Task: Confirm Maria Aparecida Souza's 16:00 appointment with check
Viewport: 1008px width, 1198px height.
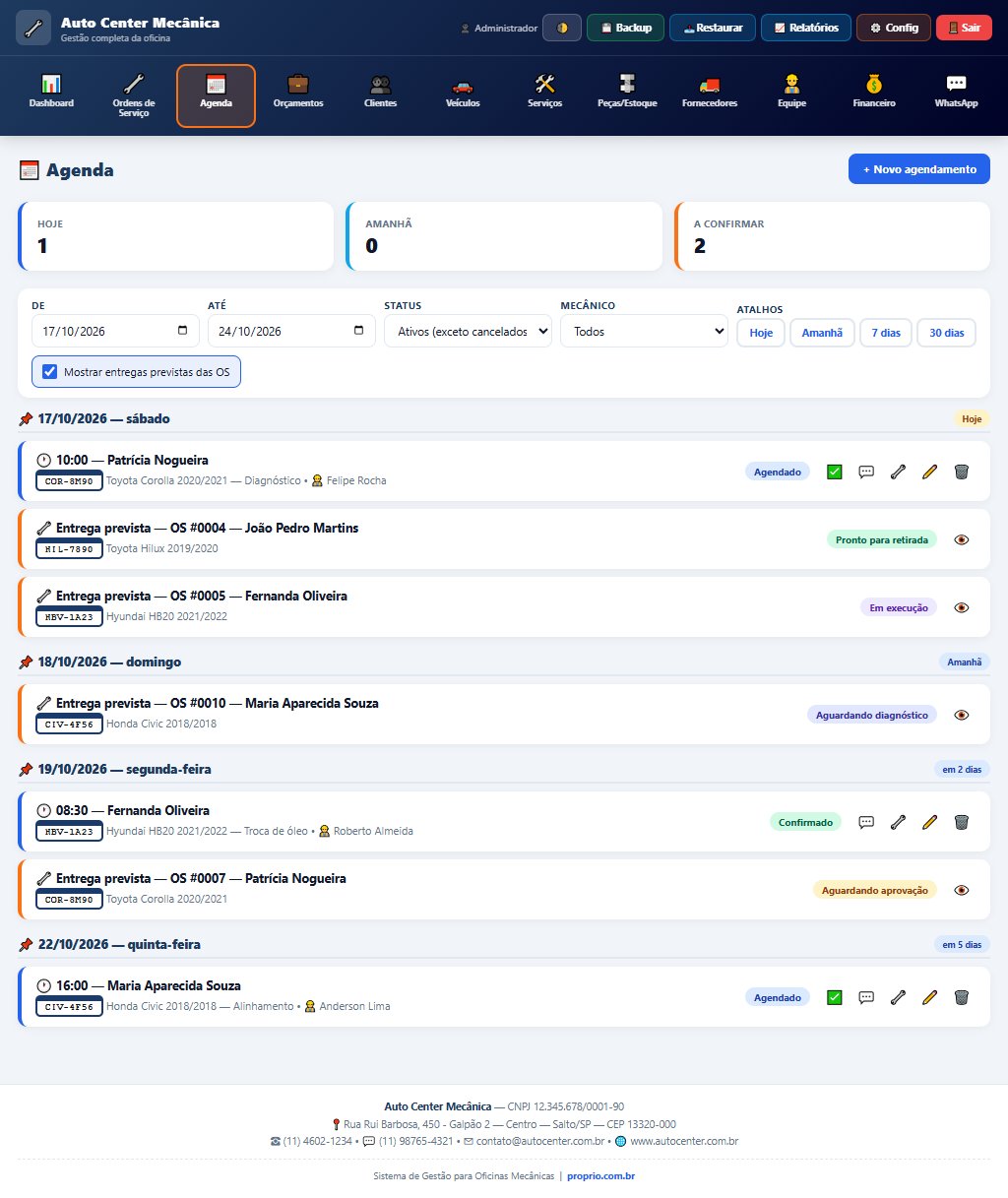Action: 835,997
